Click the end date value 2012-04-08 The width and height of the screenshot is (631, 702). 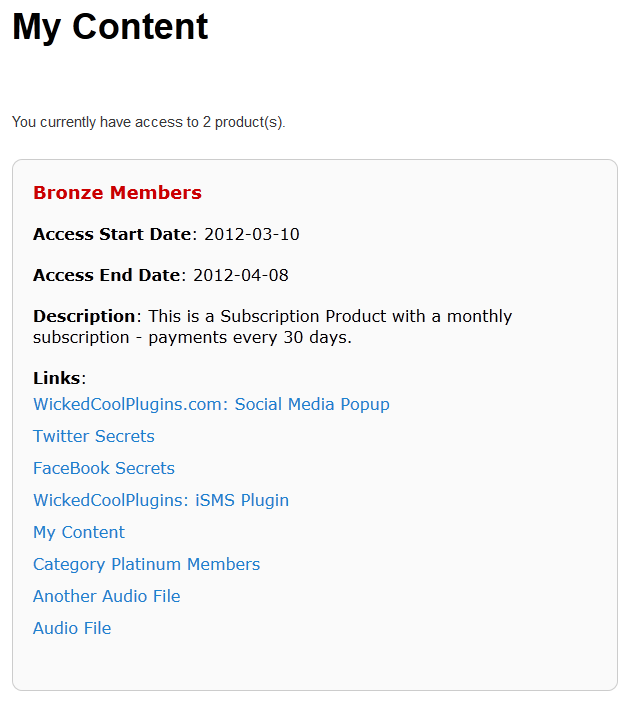pos(241,275)
